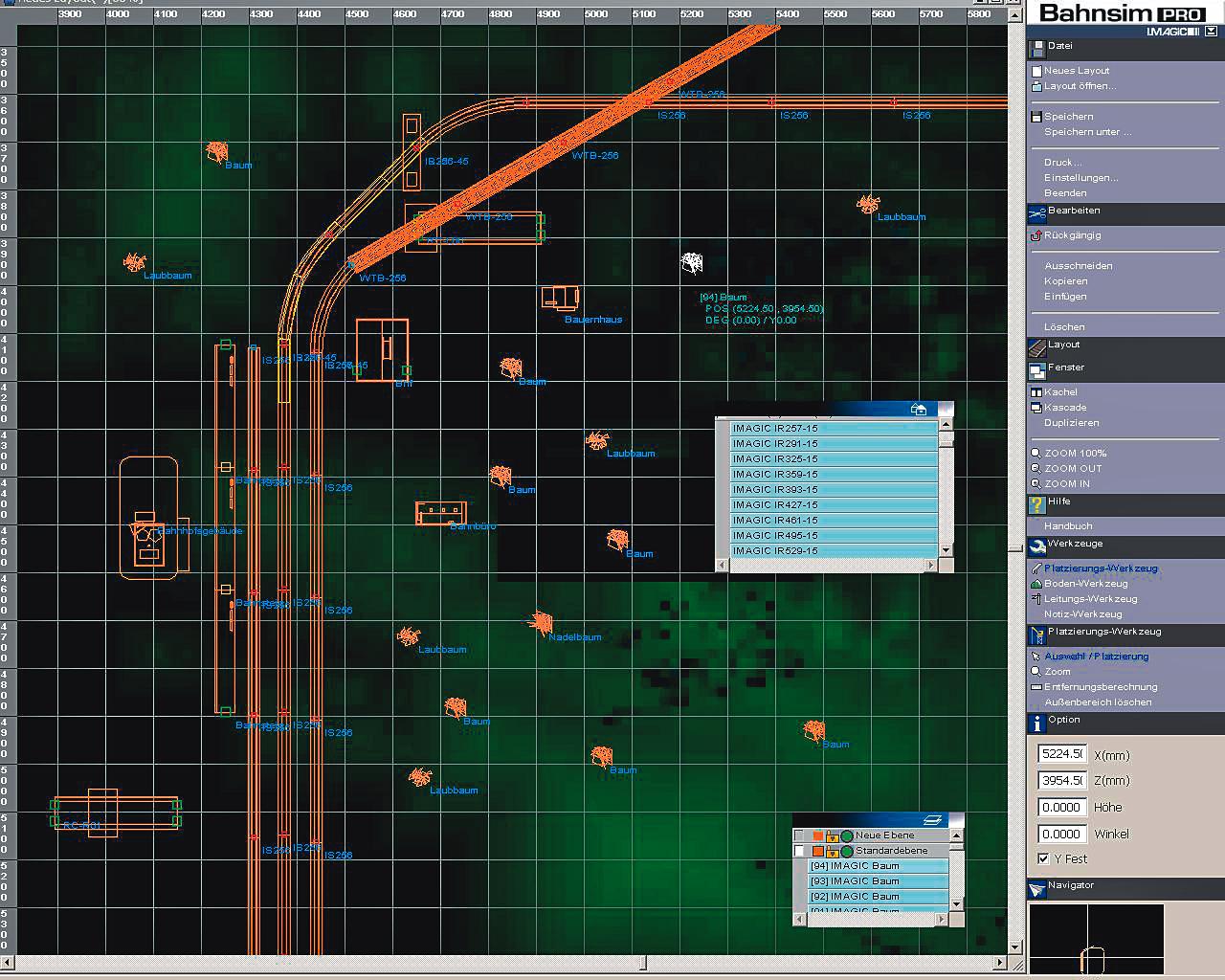The image size is (1225, 980).
Task: Open the Handbuch help link
Action: 1068,526
